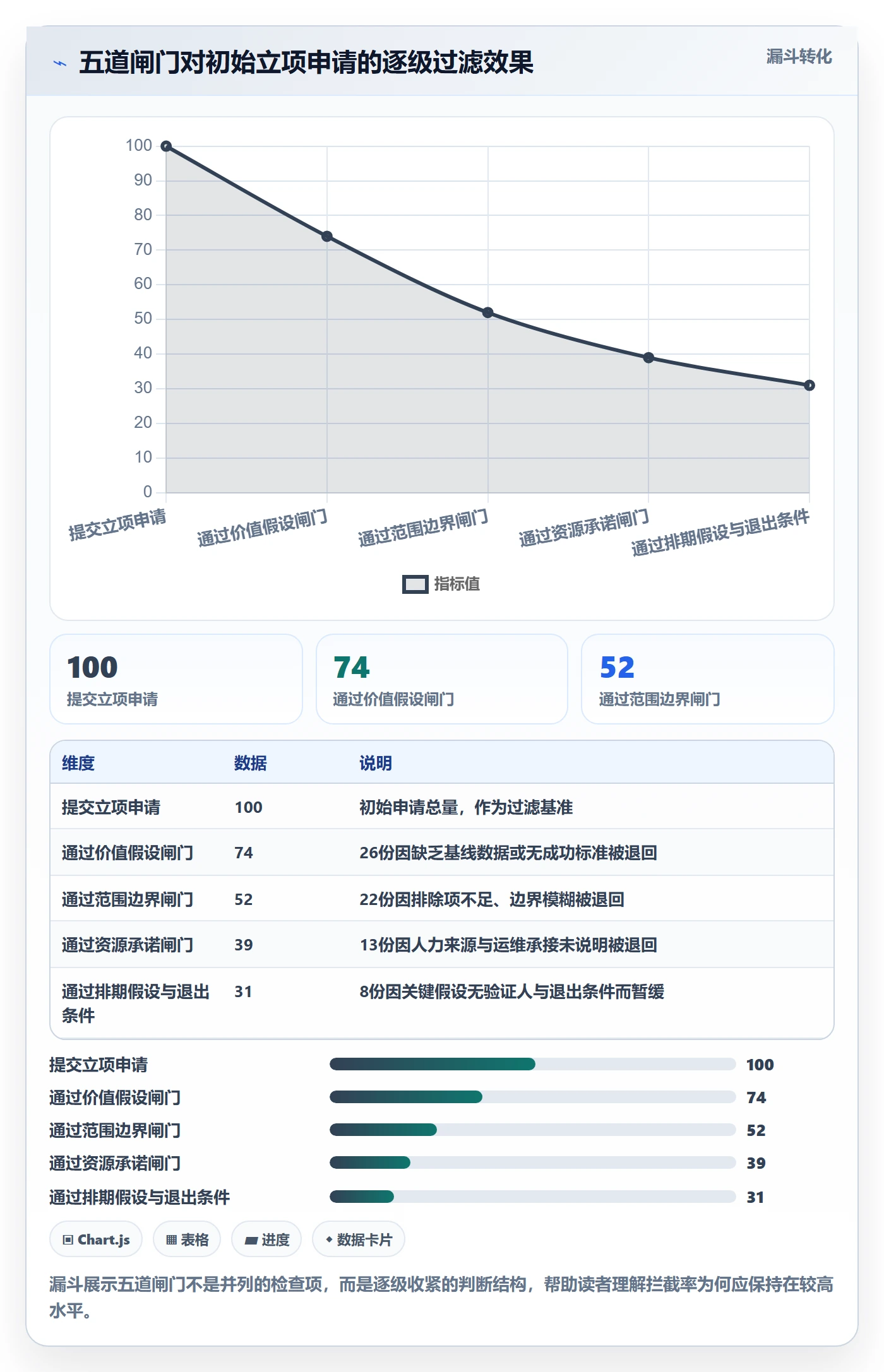Click the footer paragraph starting with 漏斗展示五道闸门

pos(441,1298)
